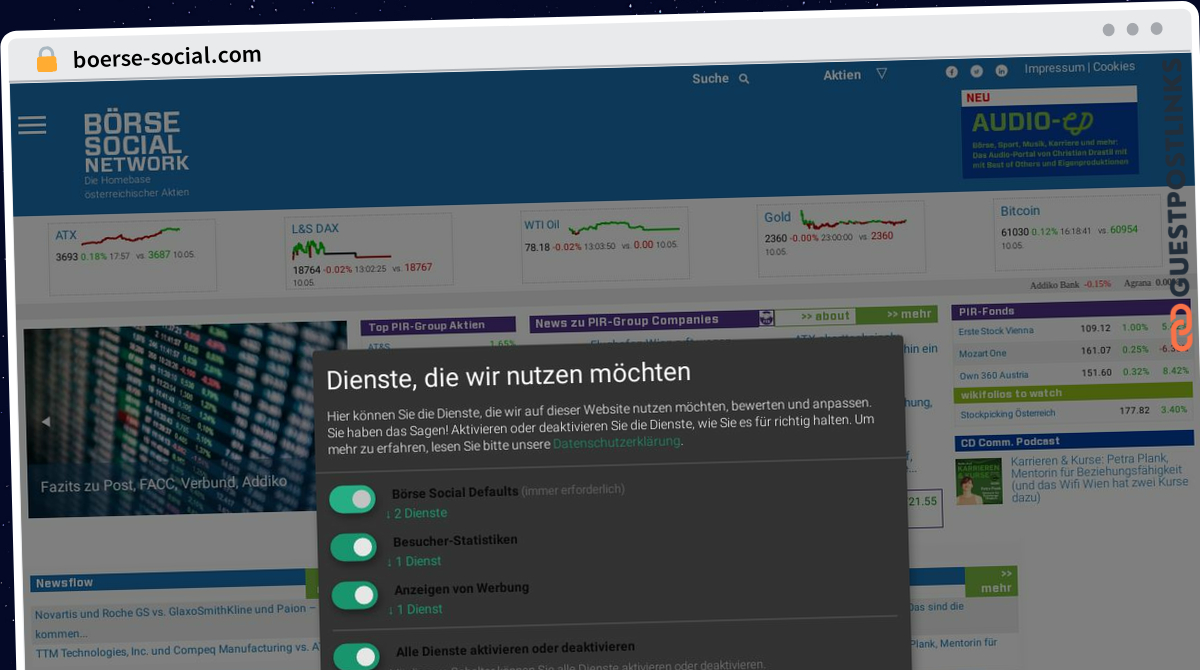Open the WTI Oil chart widget
The height and width of the screenshot is (670, 1200).
[605, 243]
